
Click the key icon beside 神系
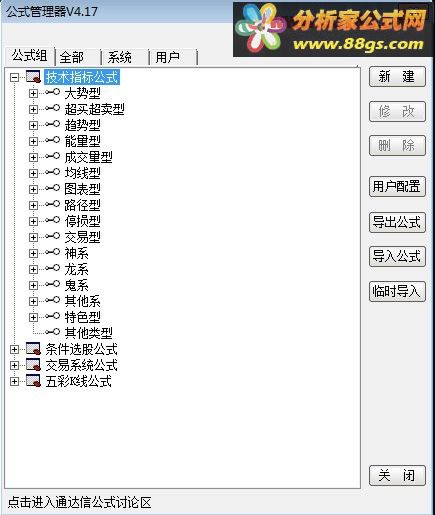pyautogui.click(x=53, y=252)
